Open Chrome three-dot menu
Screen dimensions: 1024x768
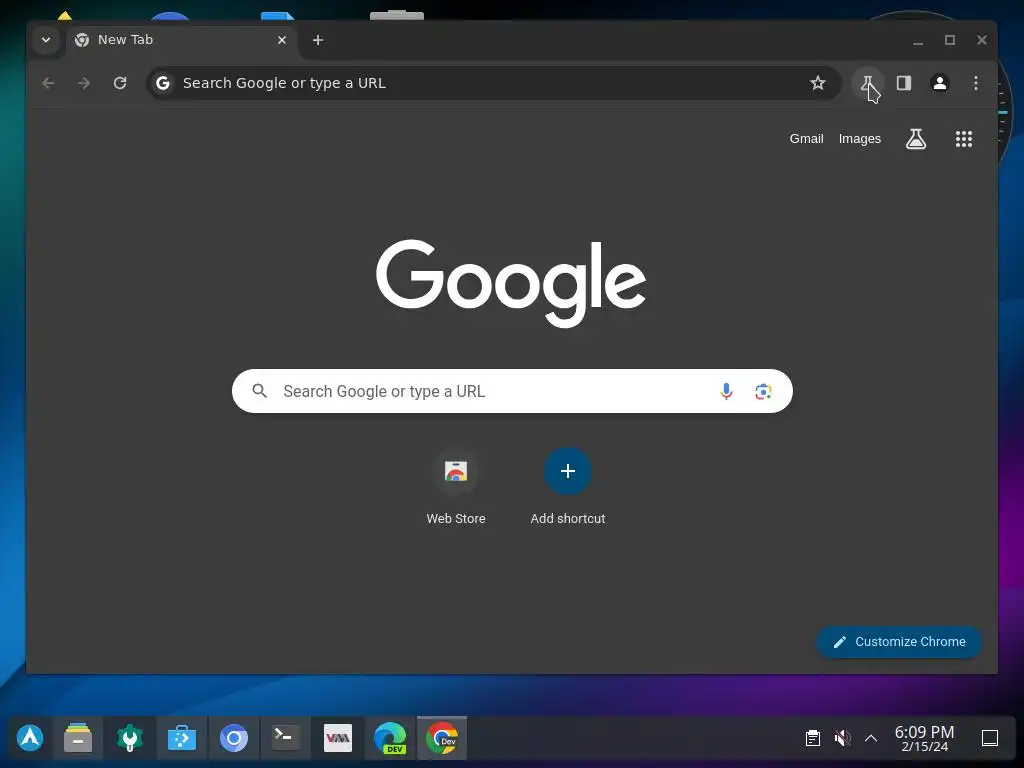[x=976, y=83]
